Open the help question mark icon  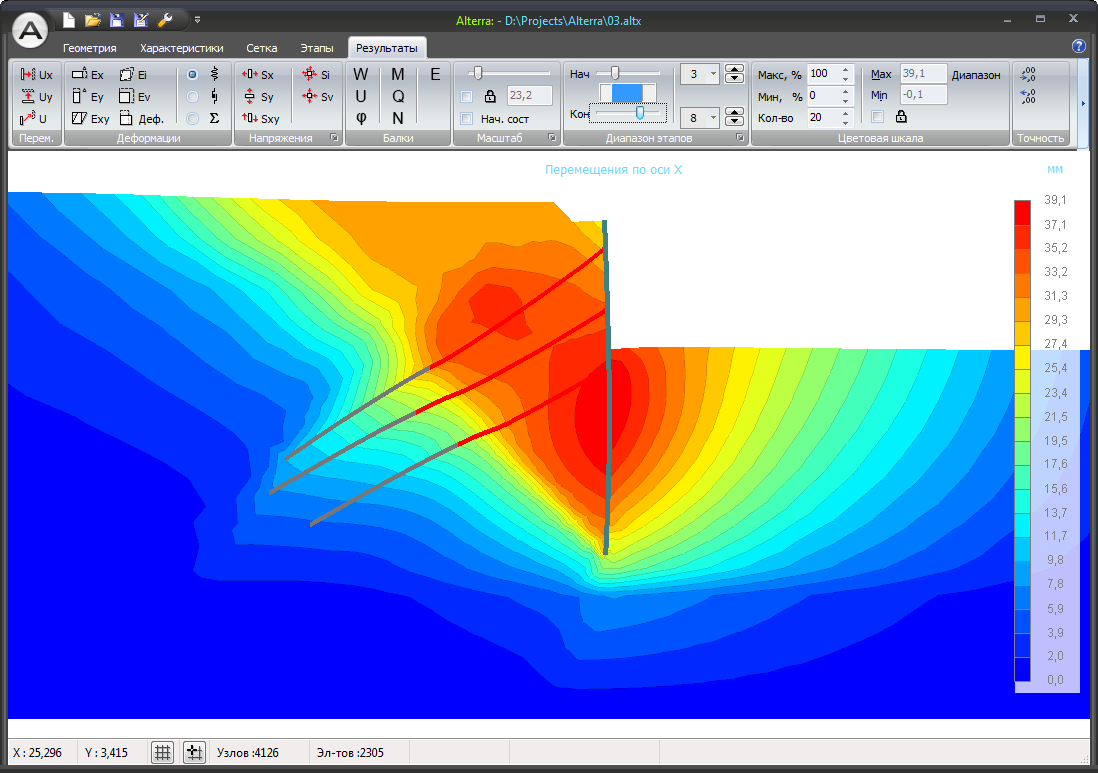coord(1079,46)
